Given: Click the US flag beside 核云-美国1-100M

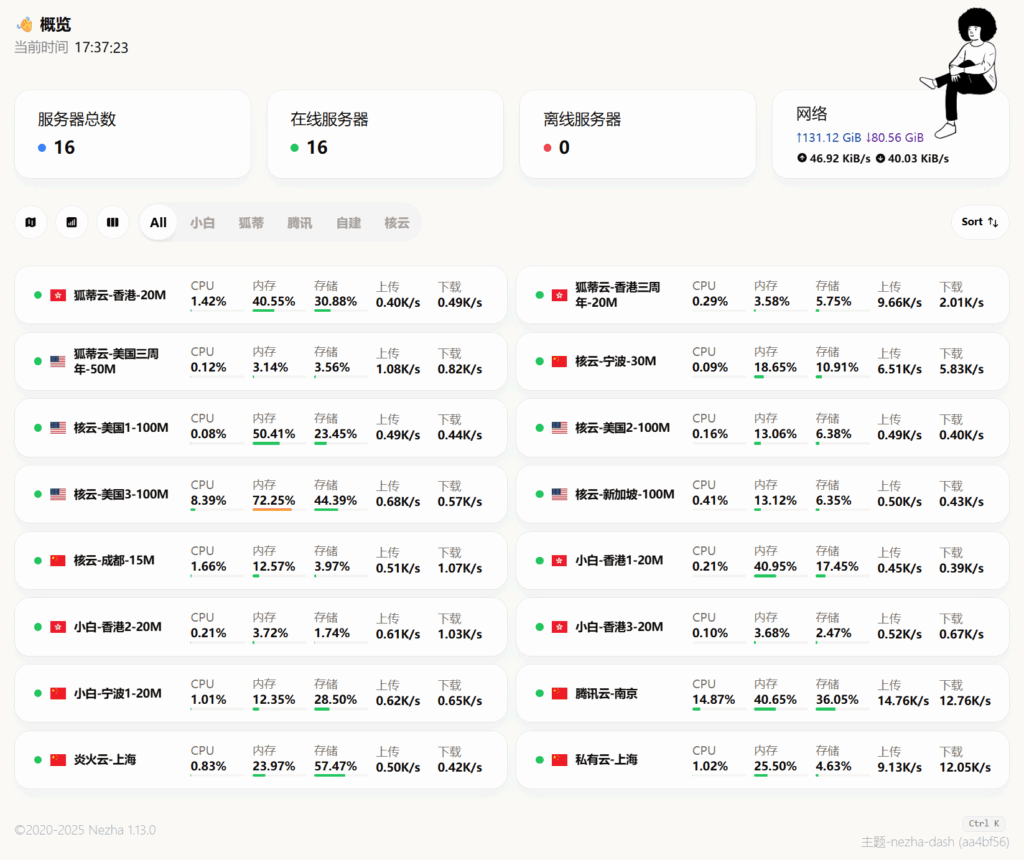Looking at the screenshot, I should [x=58, y=428].
